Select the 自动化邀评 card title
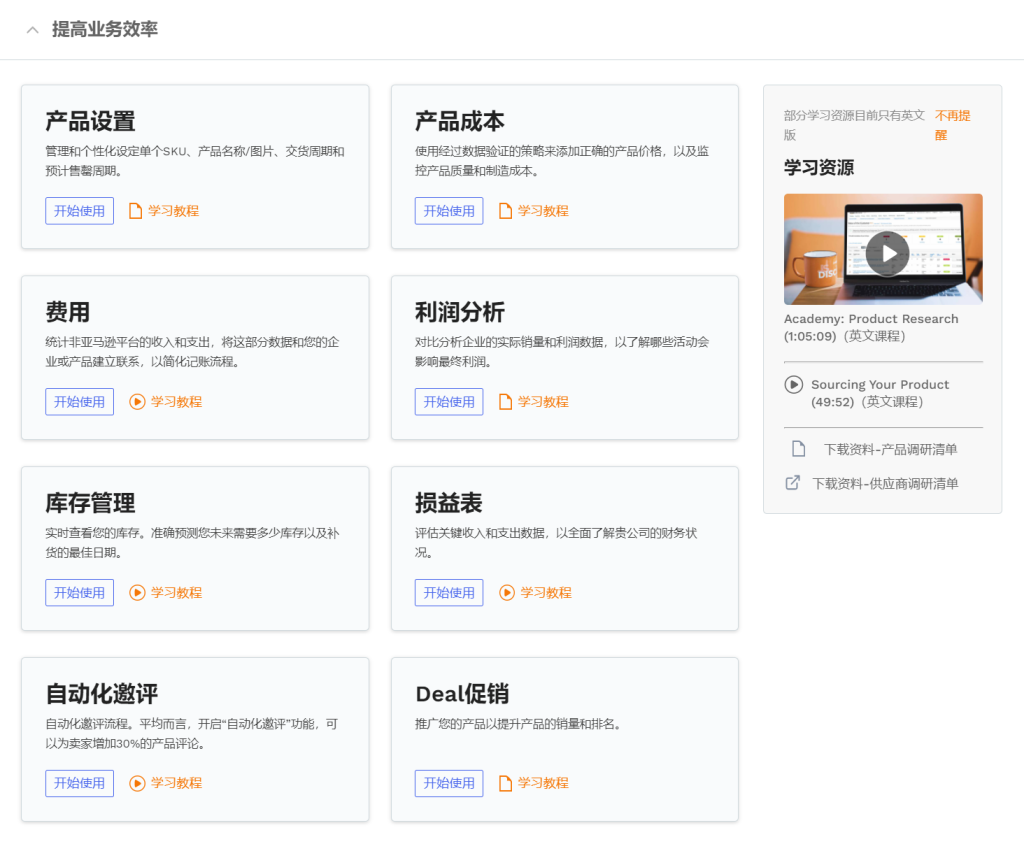The image size is (1024, 844). pyautogui.click(x=102, y=694)
